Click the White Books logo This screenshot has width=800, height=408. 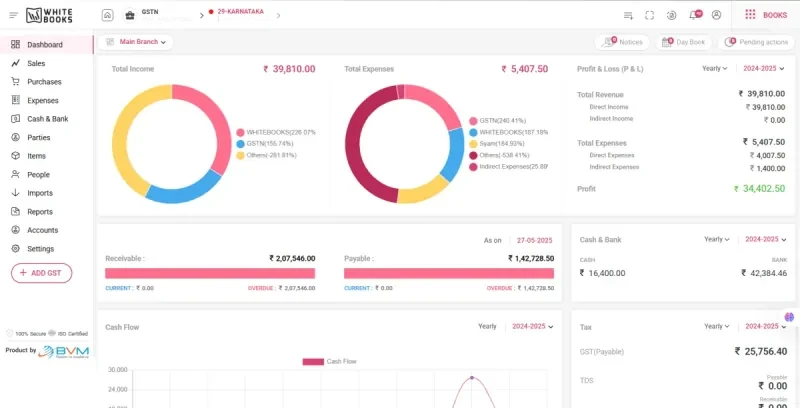(49, 15)
